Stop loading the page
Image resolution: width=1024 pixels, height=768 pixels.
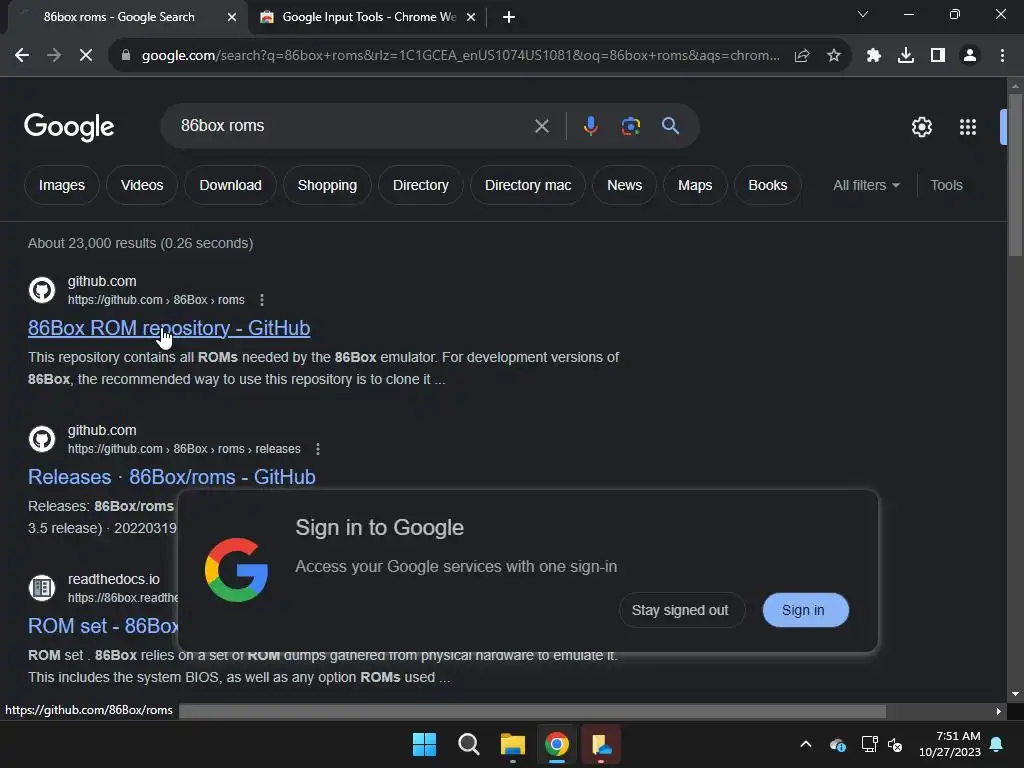click(86, 56)
